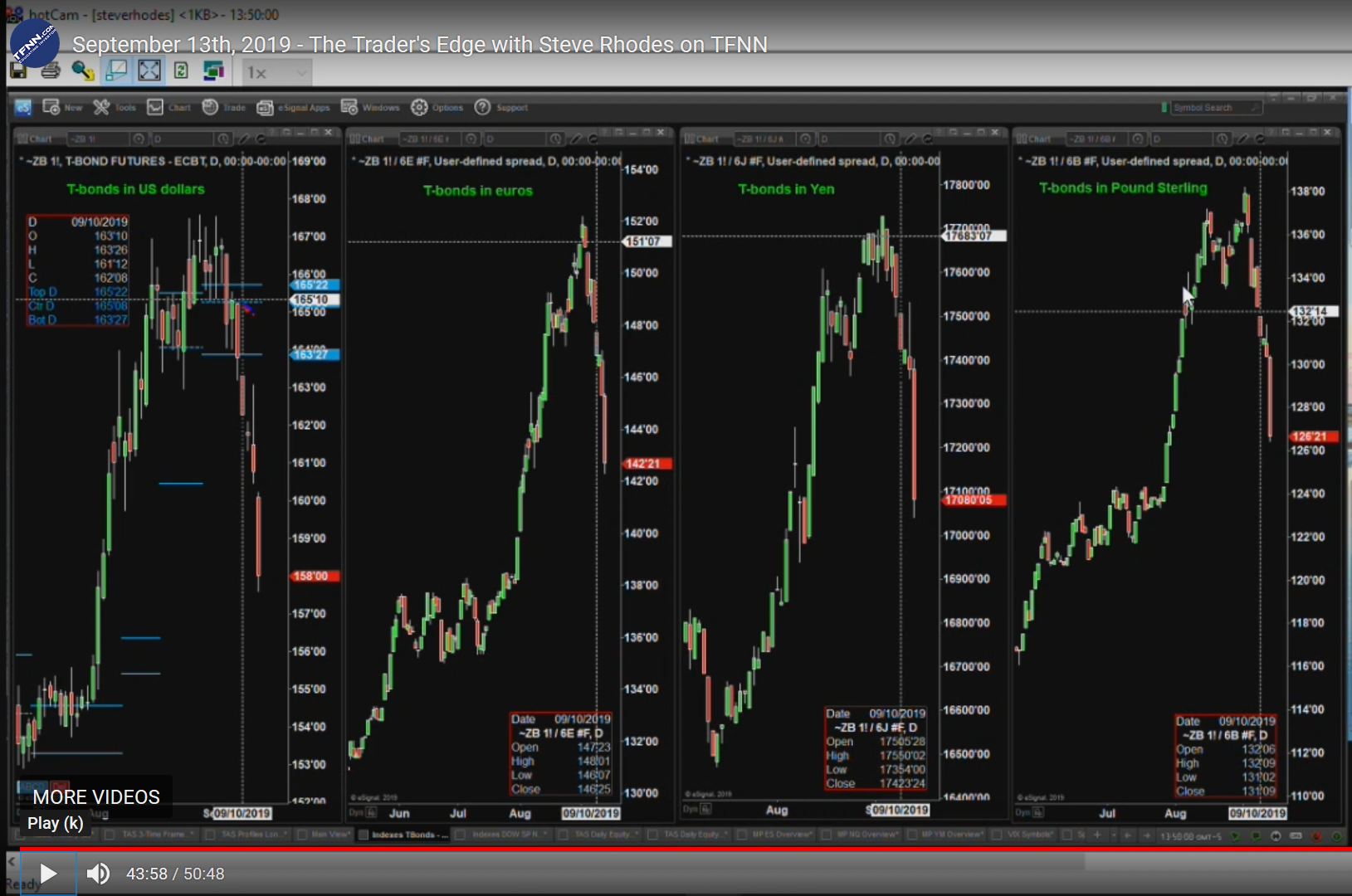
Task: Click the pencil drawing icon in Yen chart
Action: (x=911, y=139)
